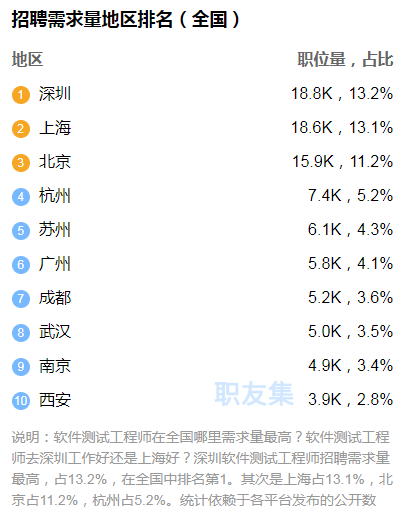The height and width of the screenshot is (510, 409).
Task: Click the blue rank 4 badge
Action: [x=21, y=197]
